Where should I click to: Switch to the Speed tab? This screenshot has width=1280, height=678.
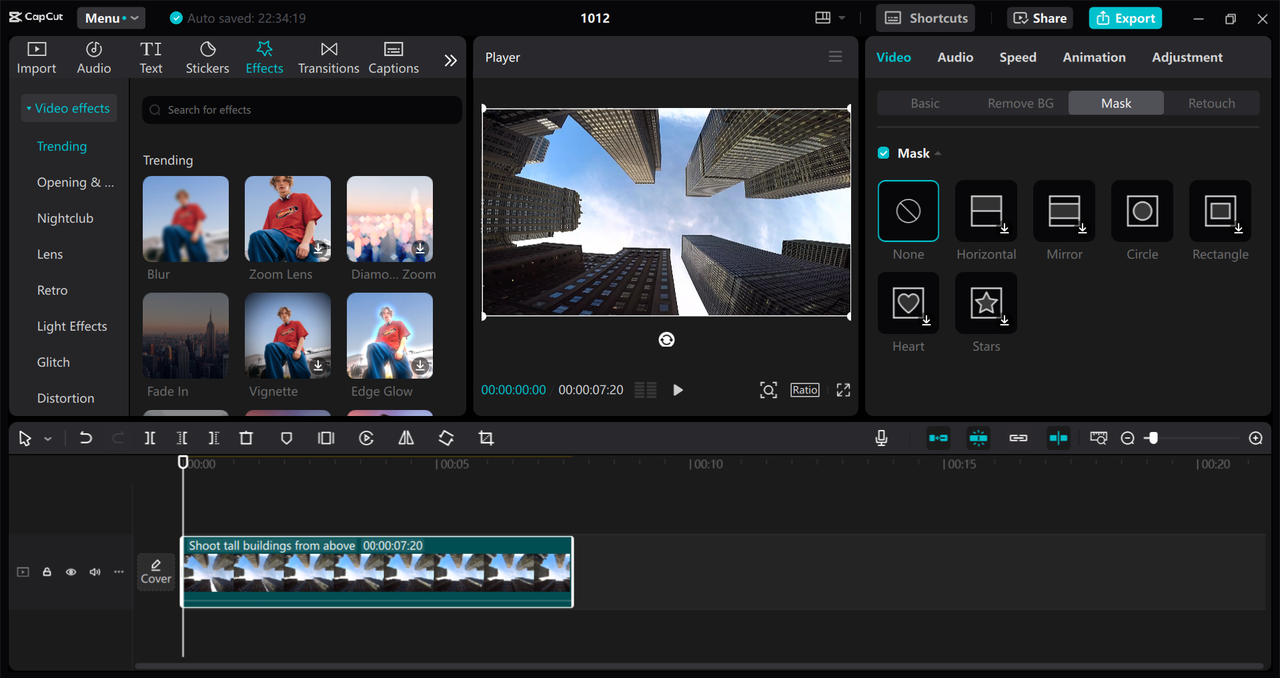[x=1018, y=57]
